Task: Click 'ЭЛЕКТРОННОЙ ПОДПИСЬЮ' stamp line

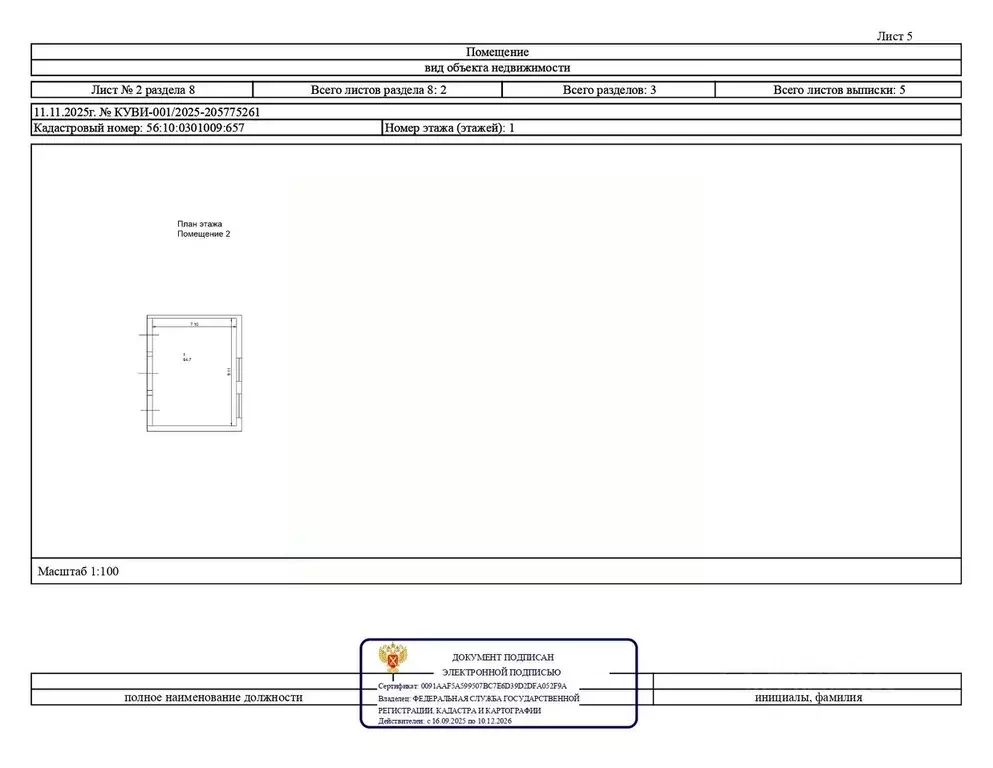Action: coord(501,672)
